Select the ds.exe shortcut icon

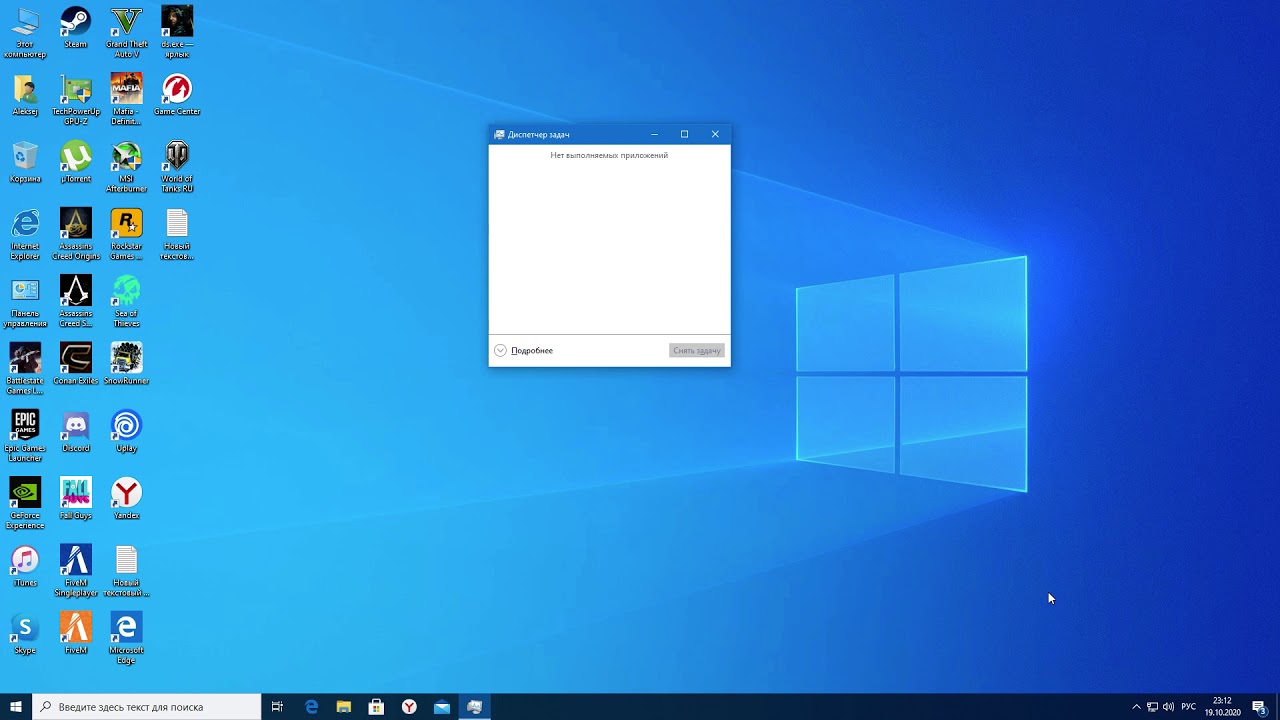click(x=177, y=32)
